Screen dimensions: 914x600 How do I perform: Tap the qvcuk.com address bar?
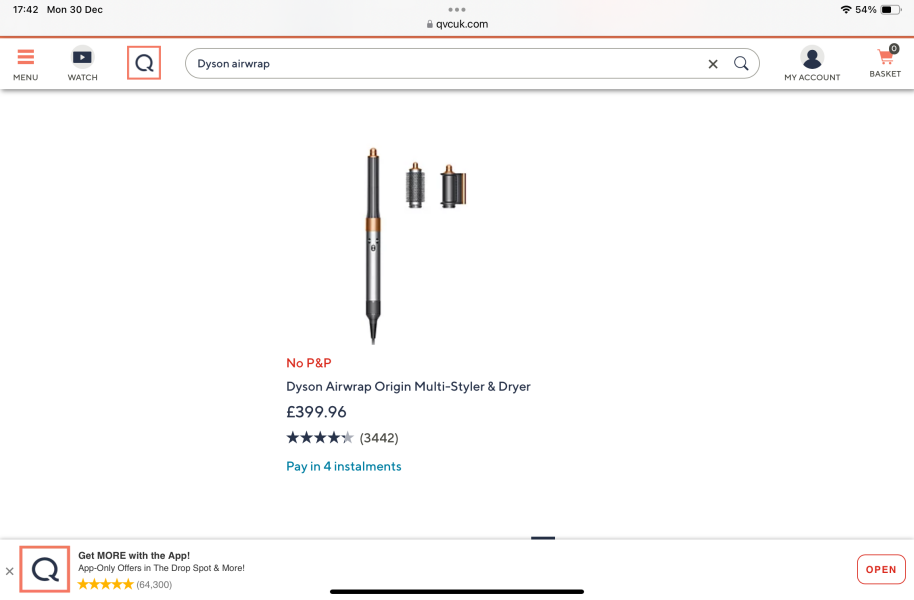[x=457, y=24]
